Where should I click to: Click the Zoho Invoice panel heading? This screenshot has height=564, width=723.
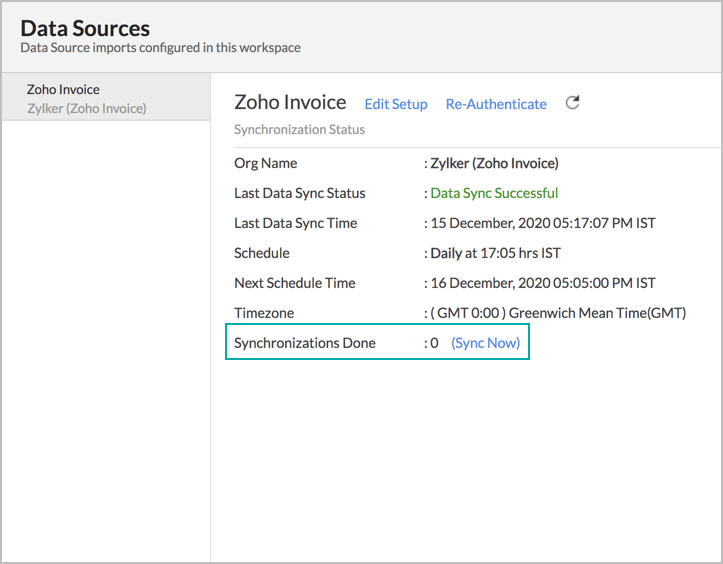290,102
